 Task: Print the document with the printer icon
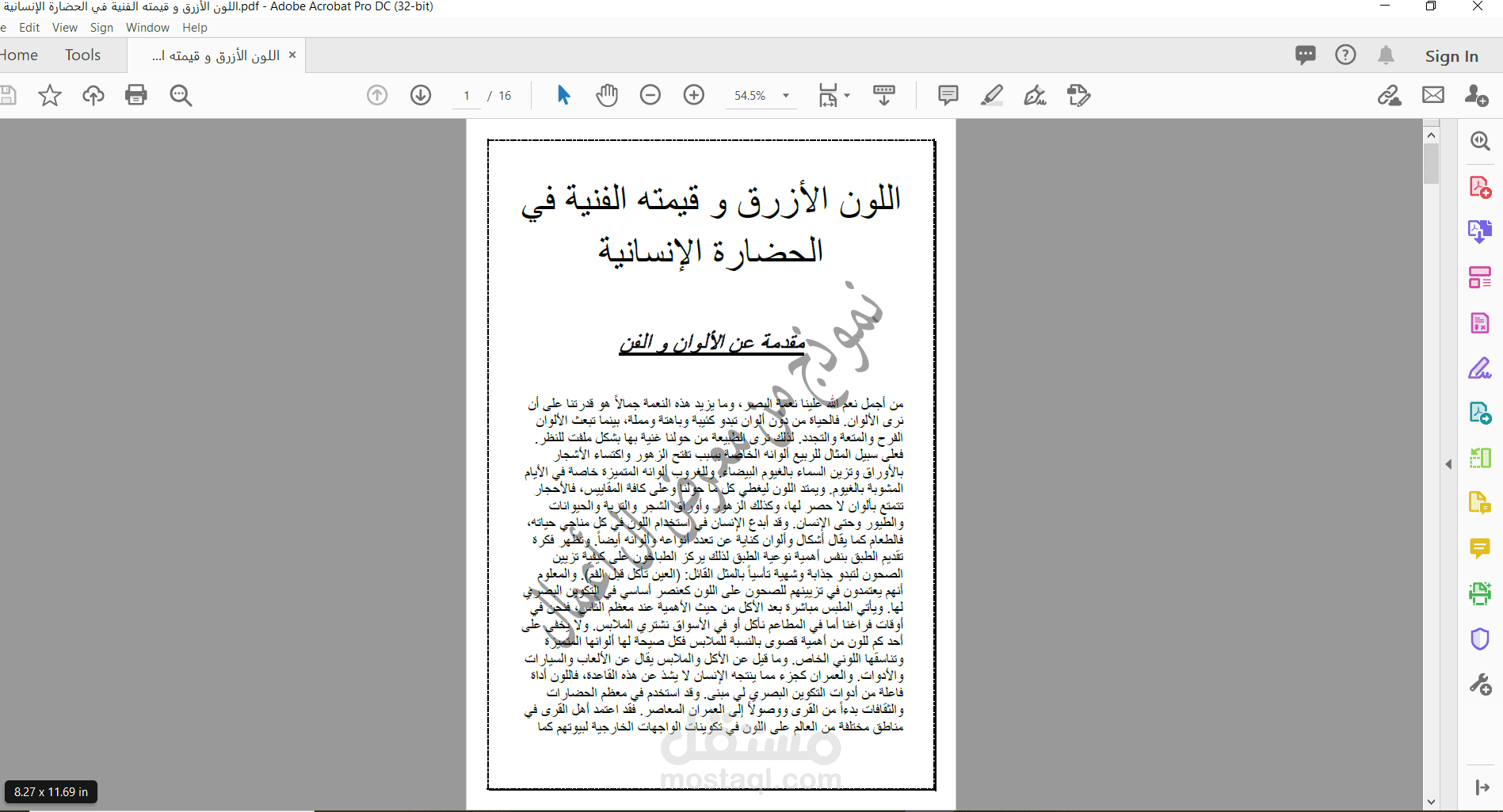[x=136, y=95]
